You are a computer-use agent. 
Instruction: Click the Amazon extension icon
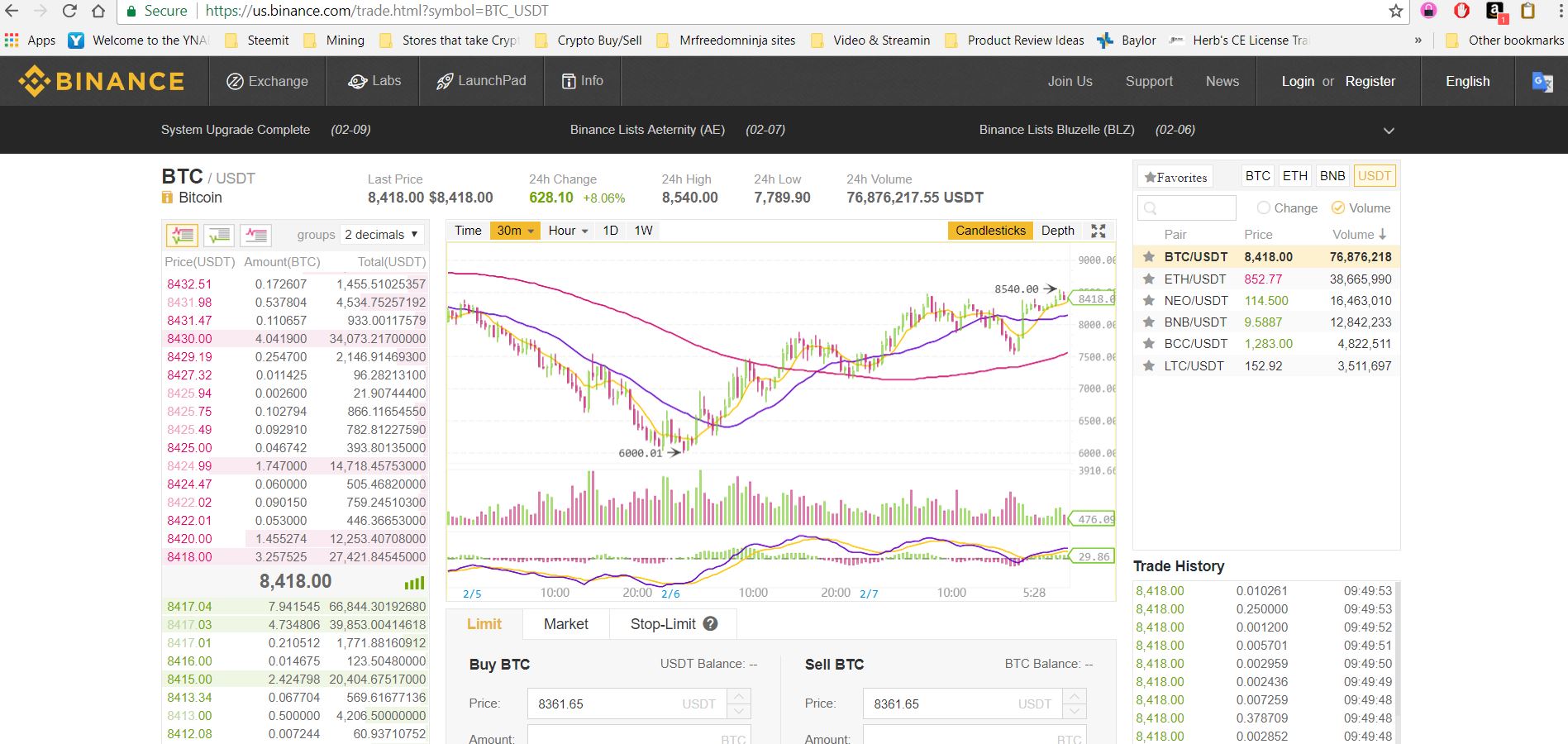1495,11
